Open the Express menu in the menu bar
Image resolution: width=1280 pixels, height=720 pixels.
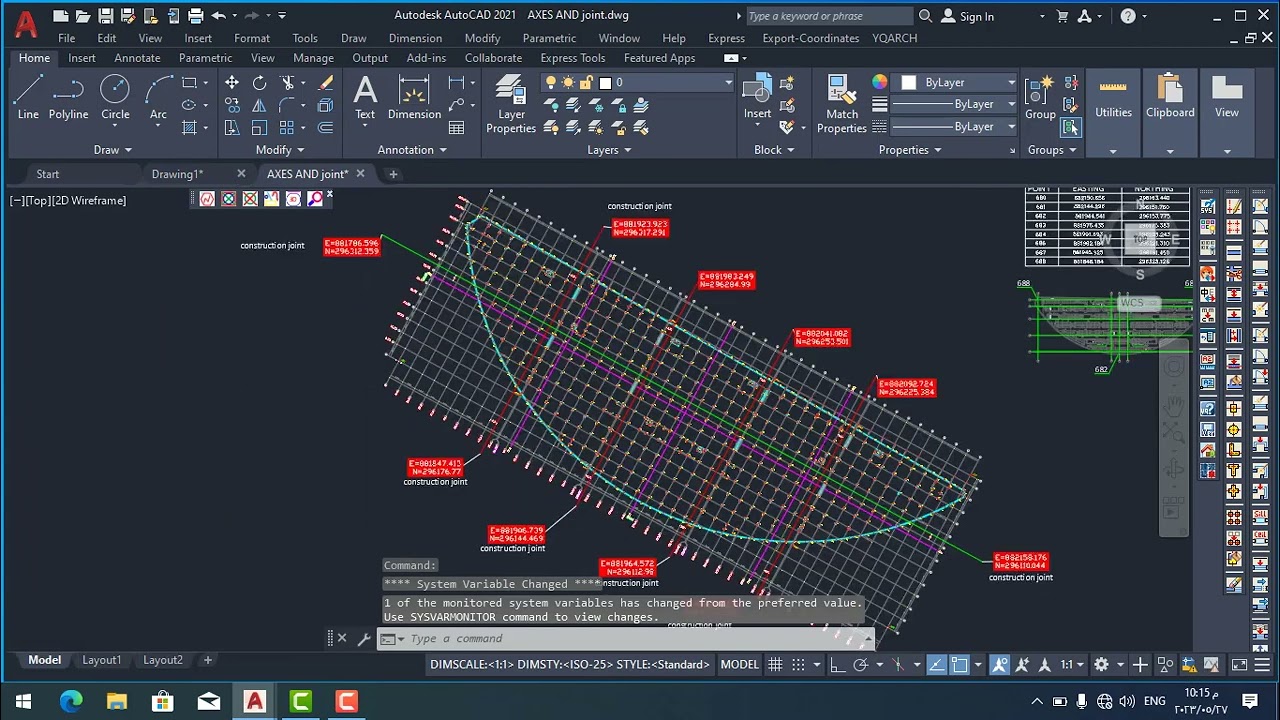click(x=726, y=38)
